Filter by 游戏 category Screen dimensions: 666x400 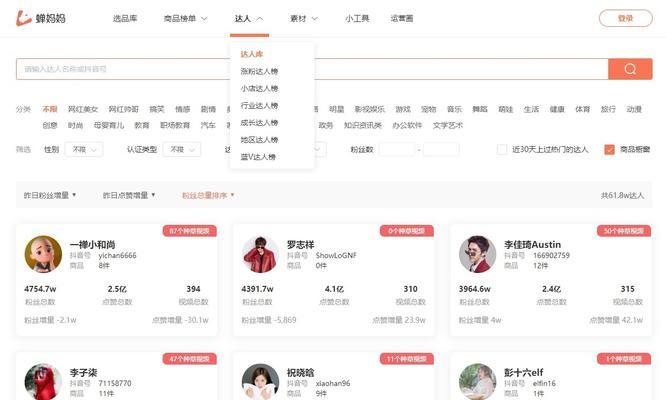[x=403, y=109]
